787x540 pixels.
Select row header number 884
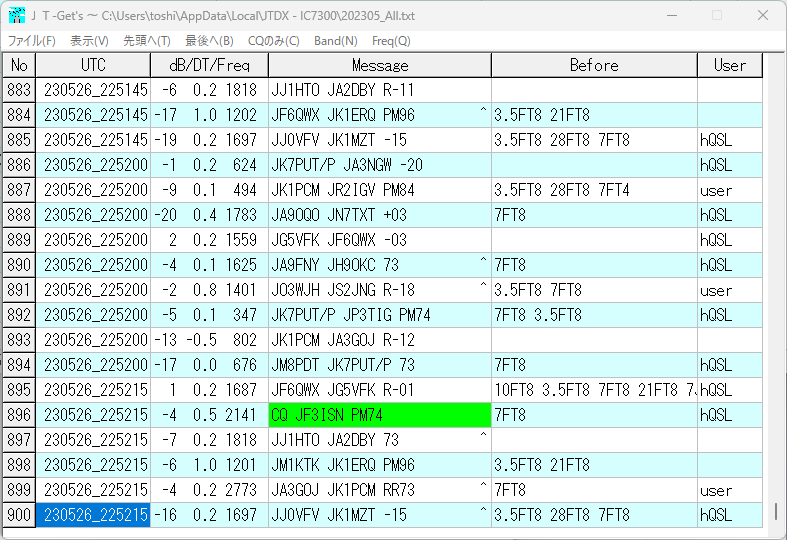tap(19, 115)
